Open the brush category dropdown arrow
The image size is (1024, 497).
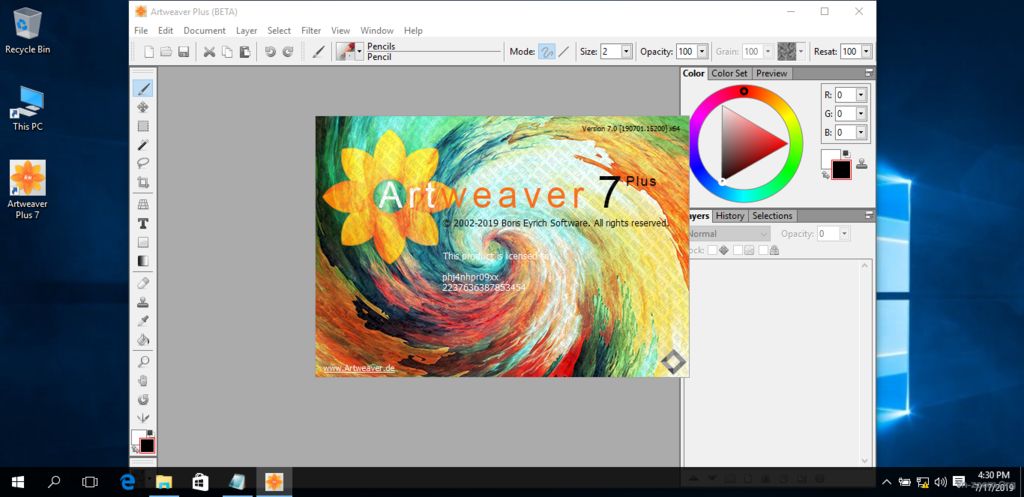pos(359,52)
